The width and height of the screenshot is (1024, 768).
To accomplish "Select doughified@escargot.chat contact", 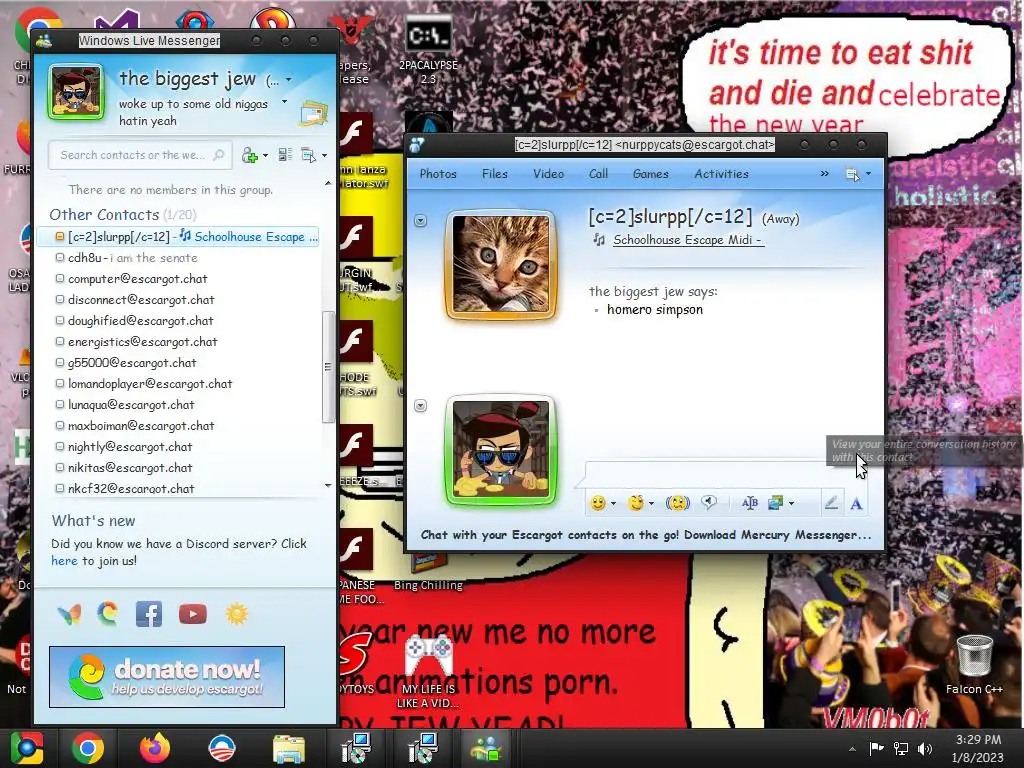I will coord(178,320).
